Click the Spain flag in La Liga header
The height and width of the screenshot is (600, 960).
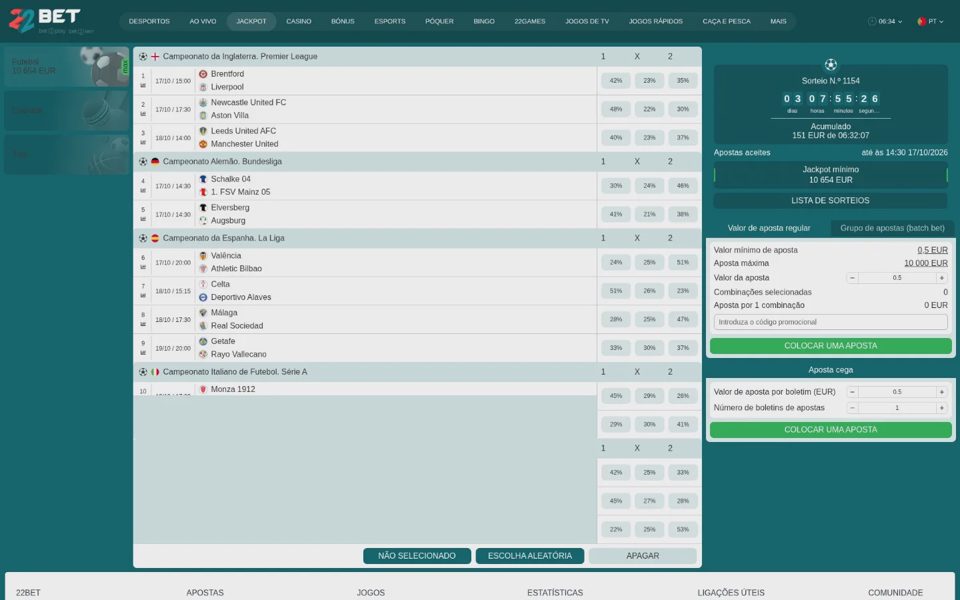point(155,238)
